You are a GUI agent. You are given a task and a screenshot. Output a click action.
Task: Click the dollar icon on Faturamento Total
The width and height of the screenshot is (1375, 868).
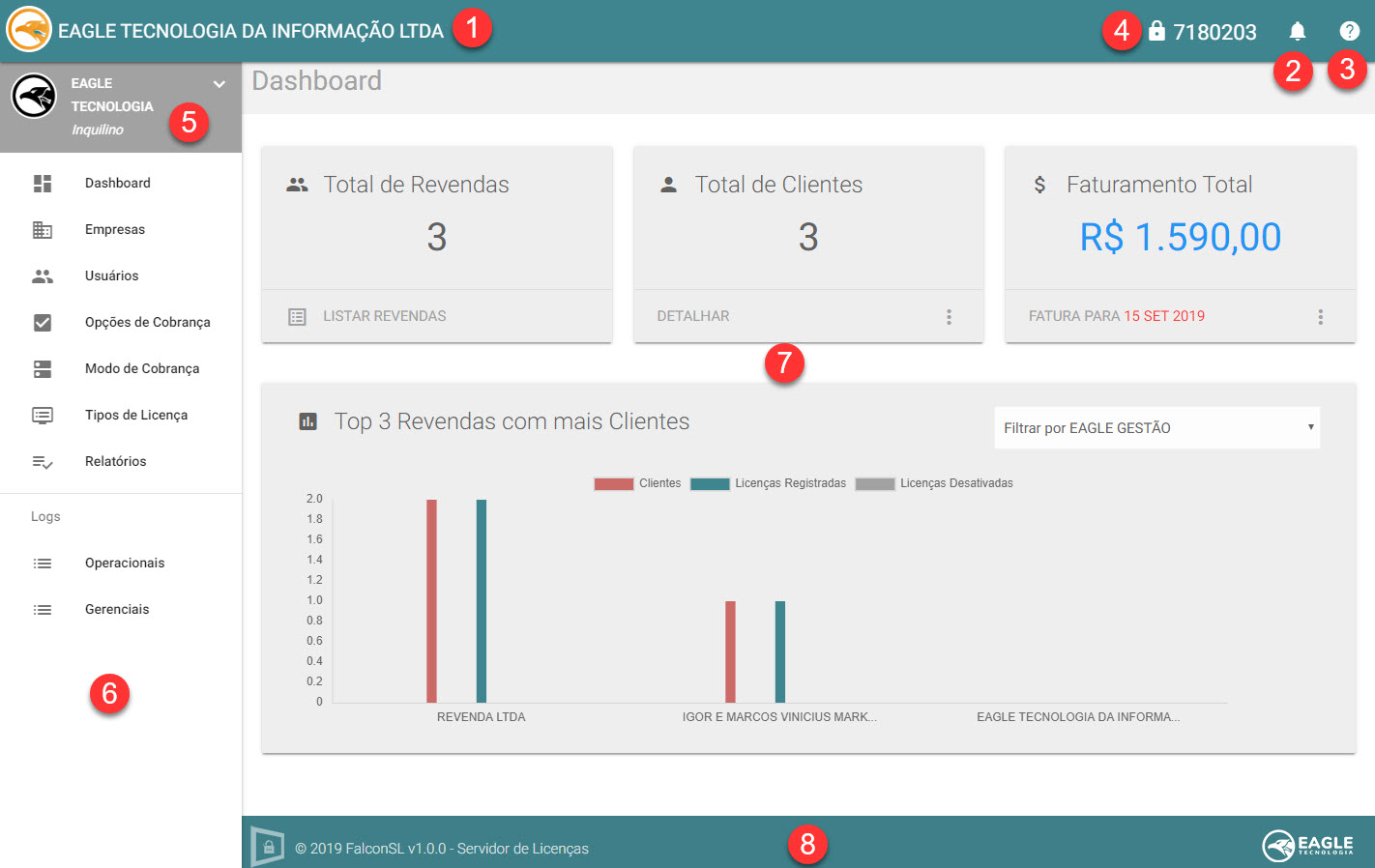pos(1039,185)
